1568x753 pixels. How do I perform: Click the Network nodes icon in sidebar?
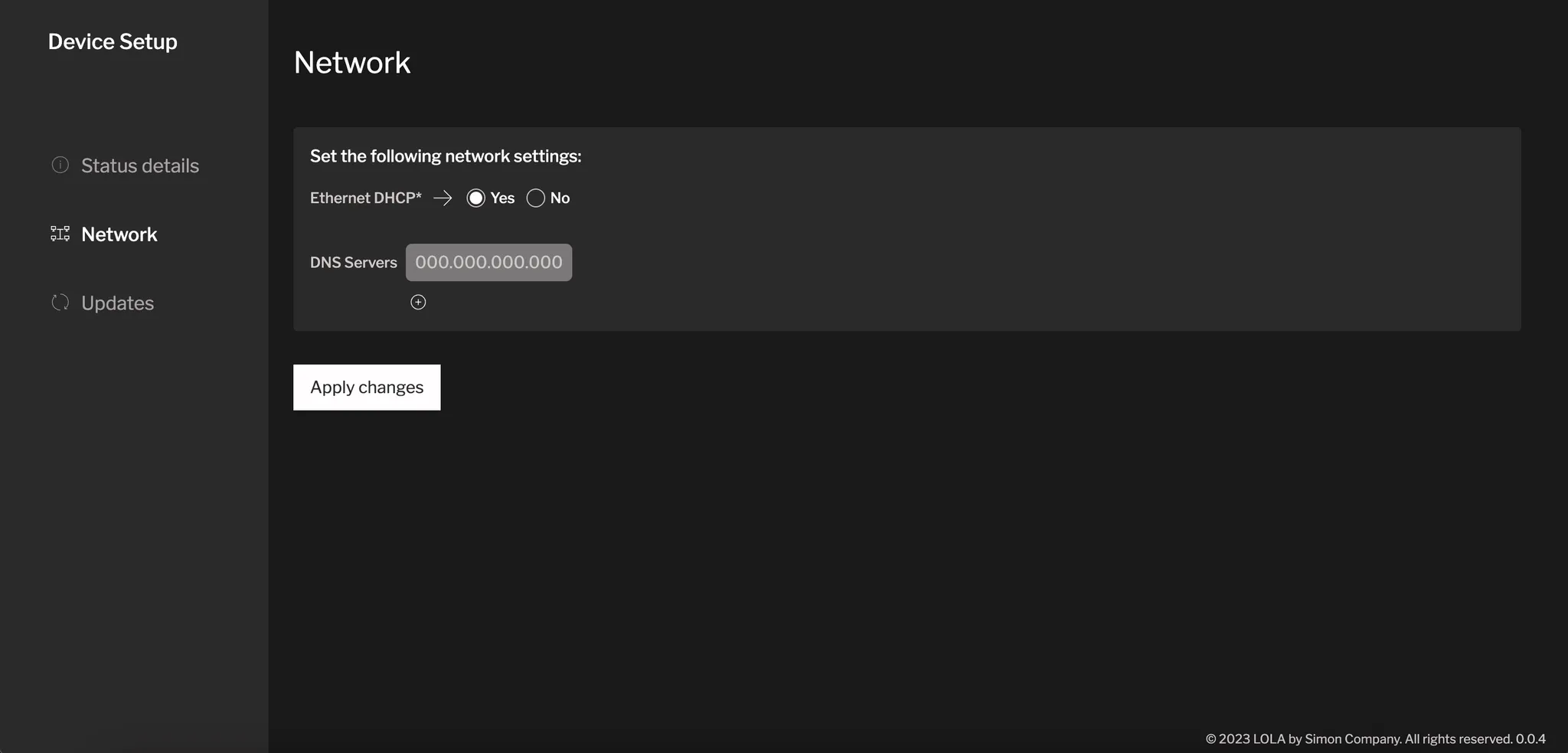[59, 234]
